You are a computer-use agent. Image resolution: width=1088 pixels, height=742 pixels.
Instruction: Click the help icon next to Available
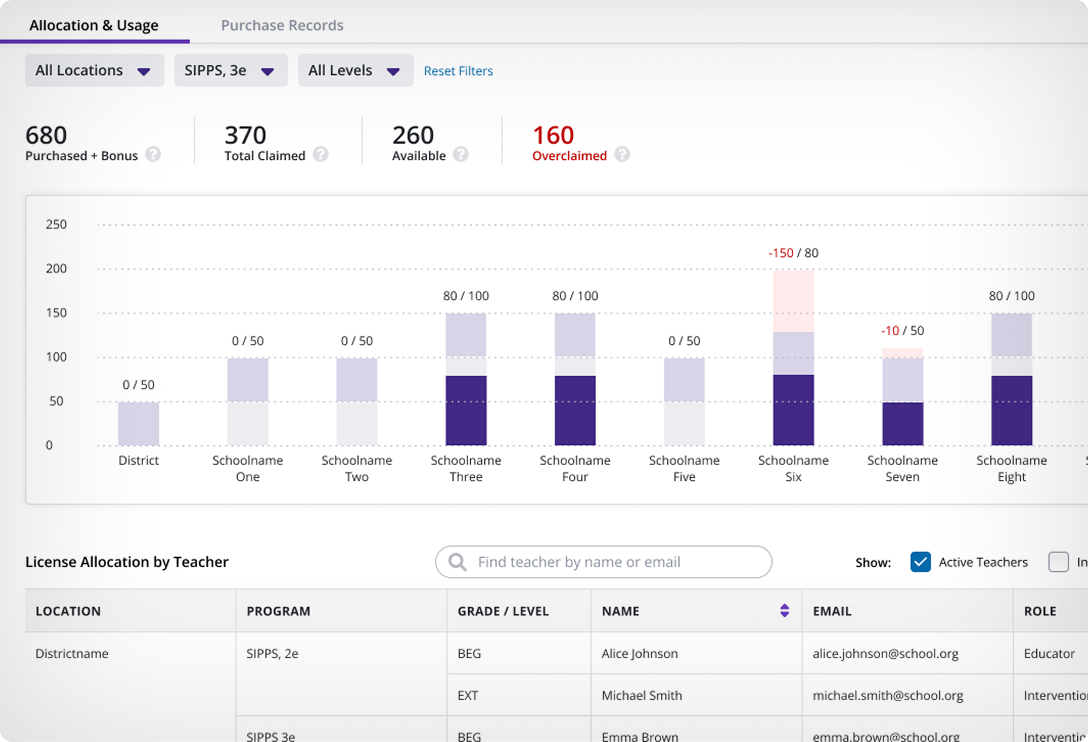coord(461,156)
